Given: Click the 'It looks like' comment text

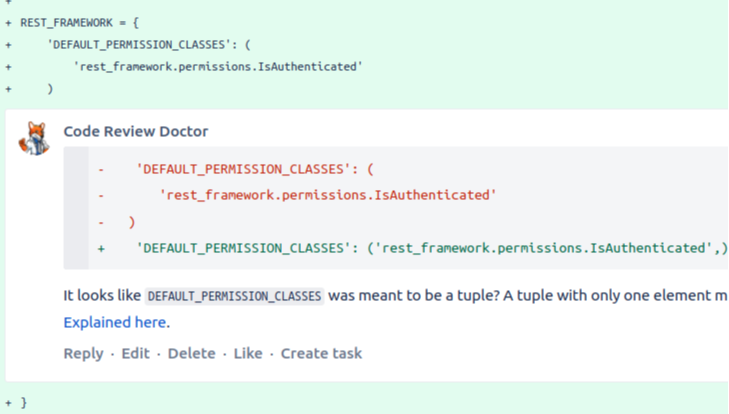Looking at the screenshot, I should click(x=102, y=296).
